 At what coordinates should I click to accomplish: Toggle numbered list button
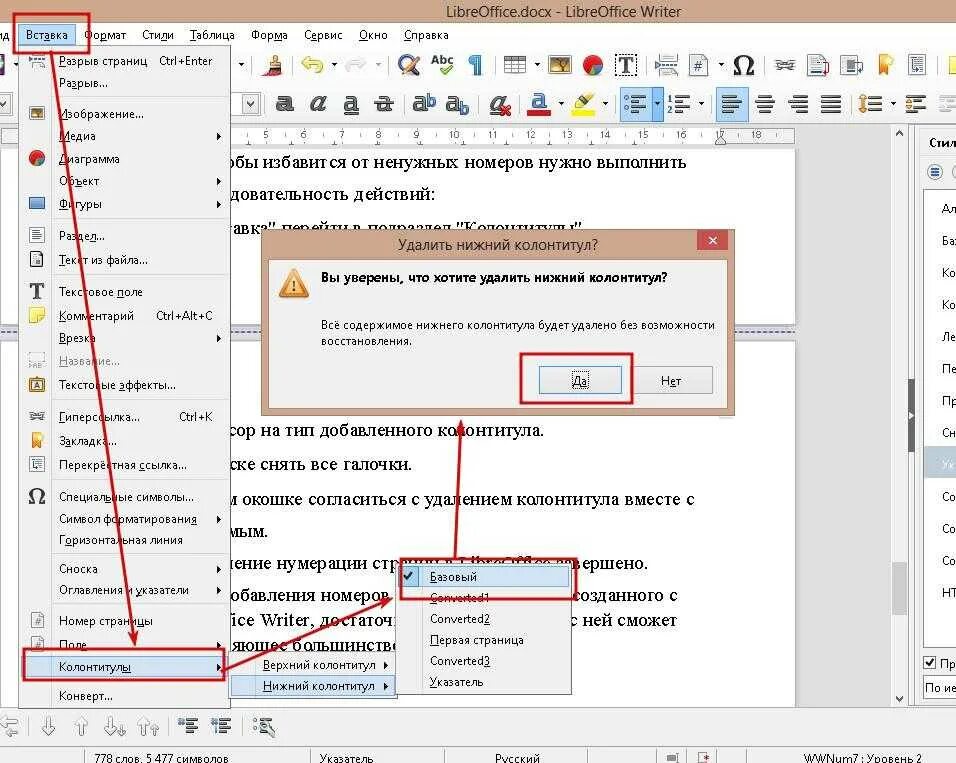coord(679,104)
